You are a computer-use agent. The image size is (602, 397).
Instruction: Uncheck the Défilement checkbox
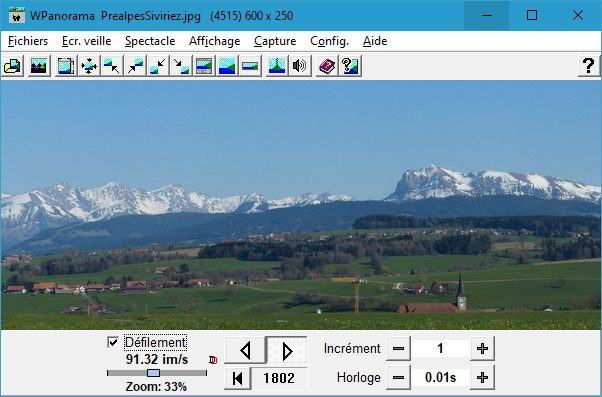point(113,342)
